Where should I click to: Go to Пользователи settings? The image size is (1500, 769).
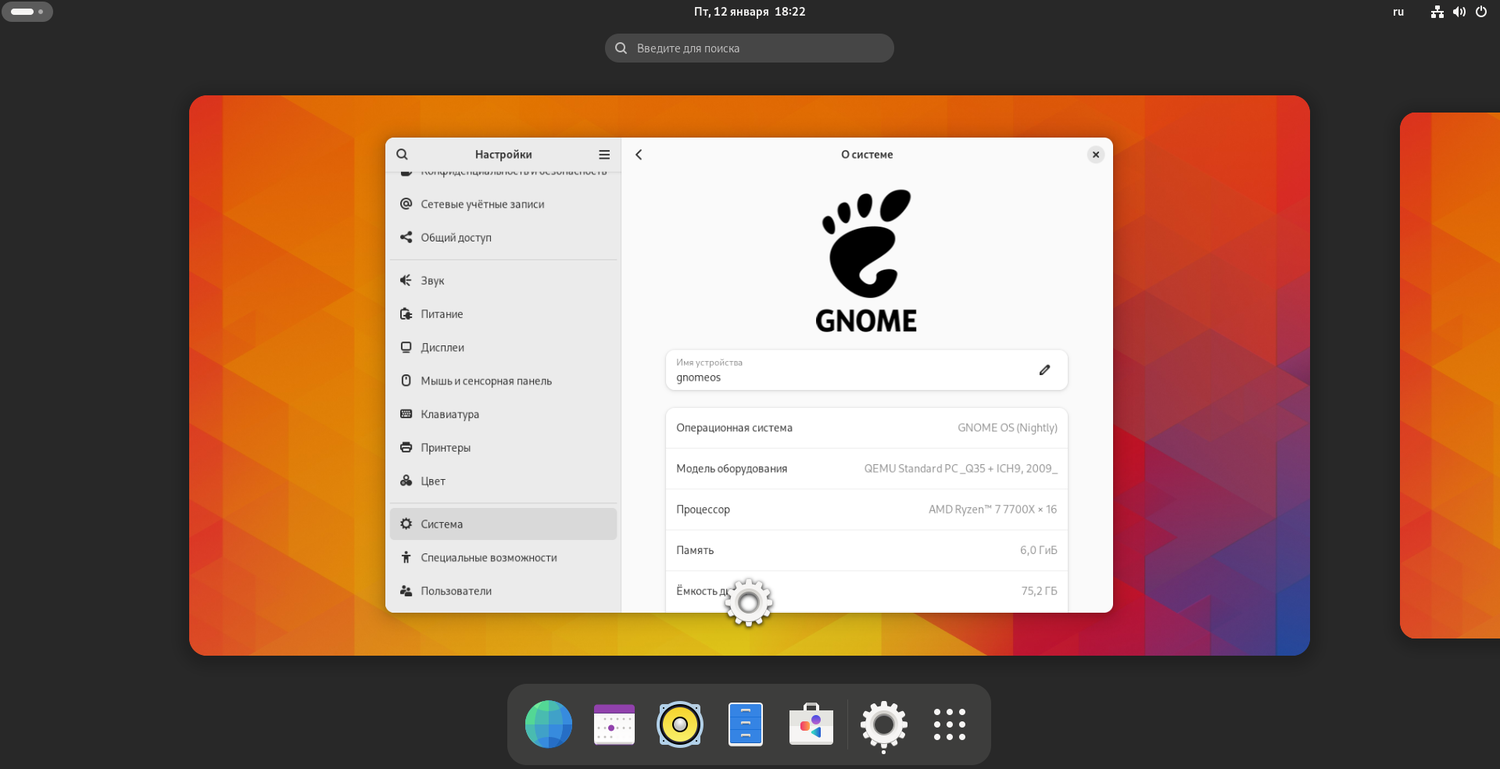[x=503, y=591]
